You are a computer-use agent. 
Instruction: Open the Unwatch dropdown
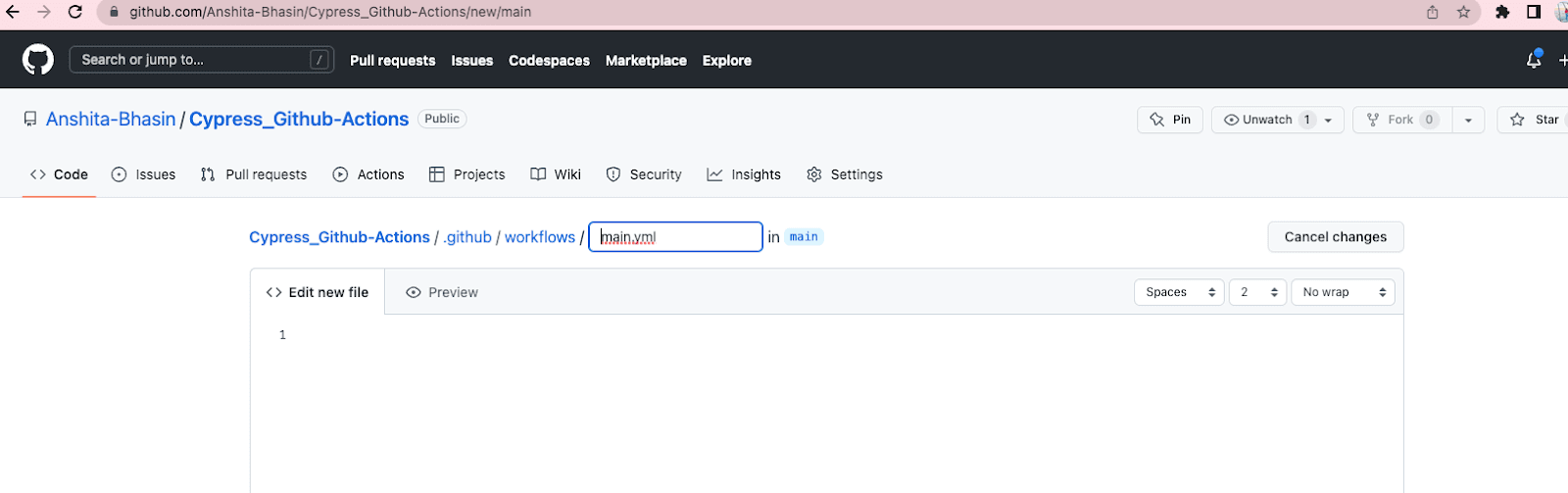click(x=1278, y=120)
